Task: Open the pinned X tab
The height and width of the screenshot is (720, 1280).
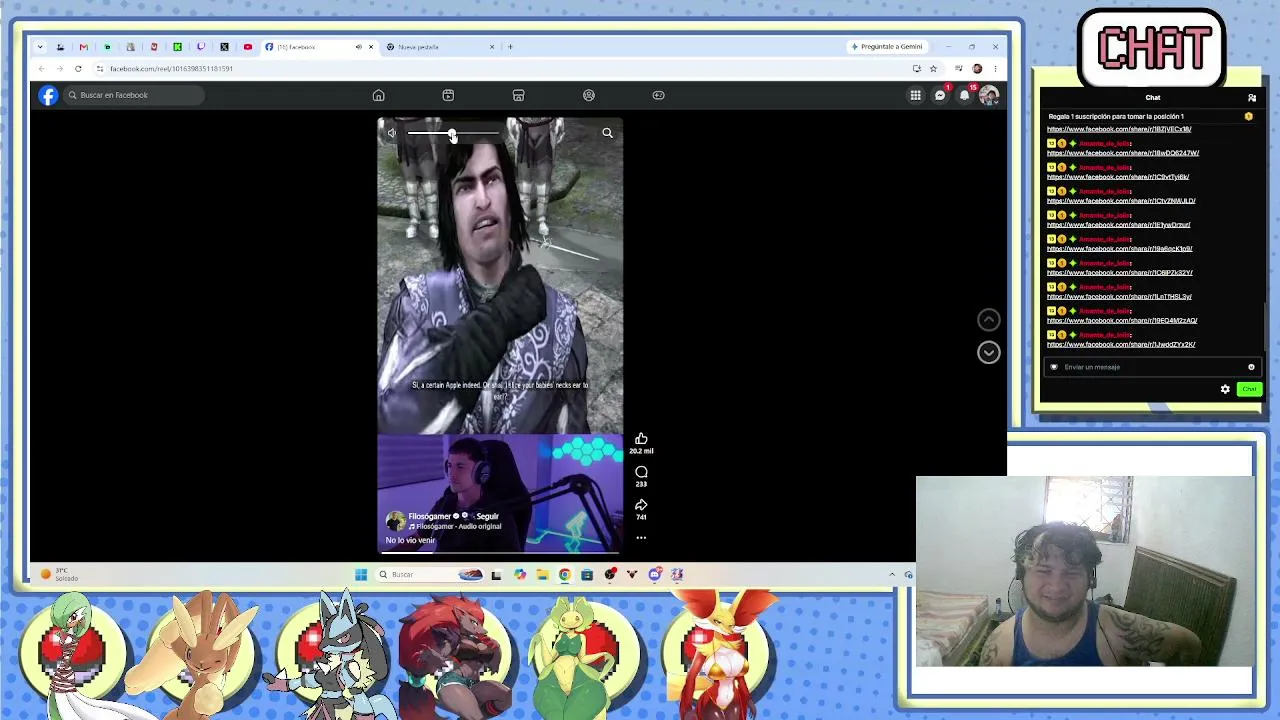Action: tap(224, 47)
